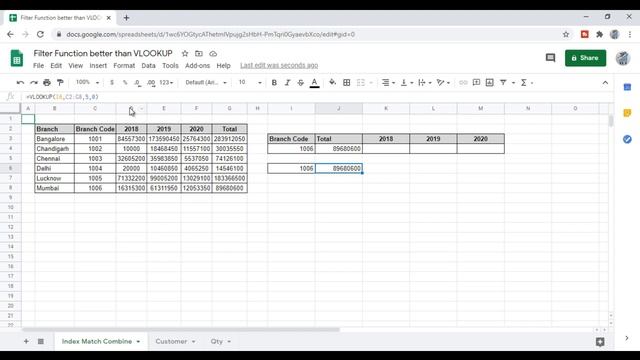Switch to the Customer sheet tab
This screenshot has width=640, height=360.
171,341
